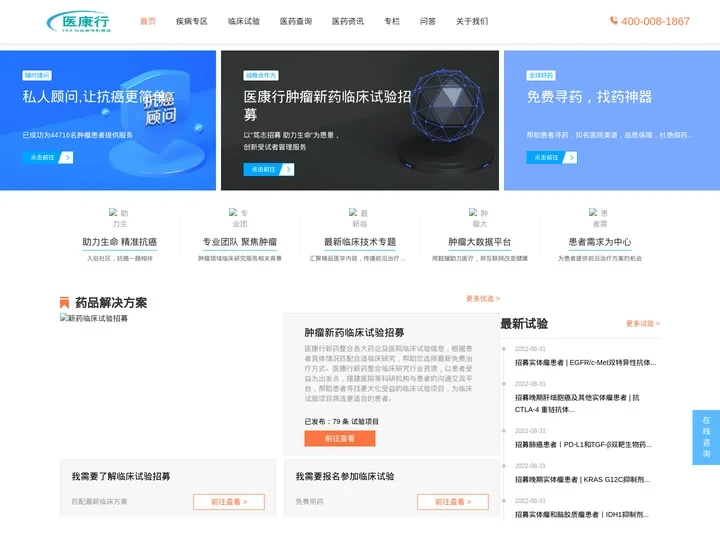The image size is (720, 540).
Task: Click the 医康行 logo
Action: click(79, 21)
